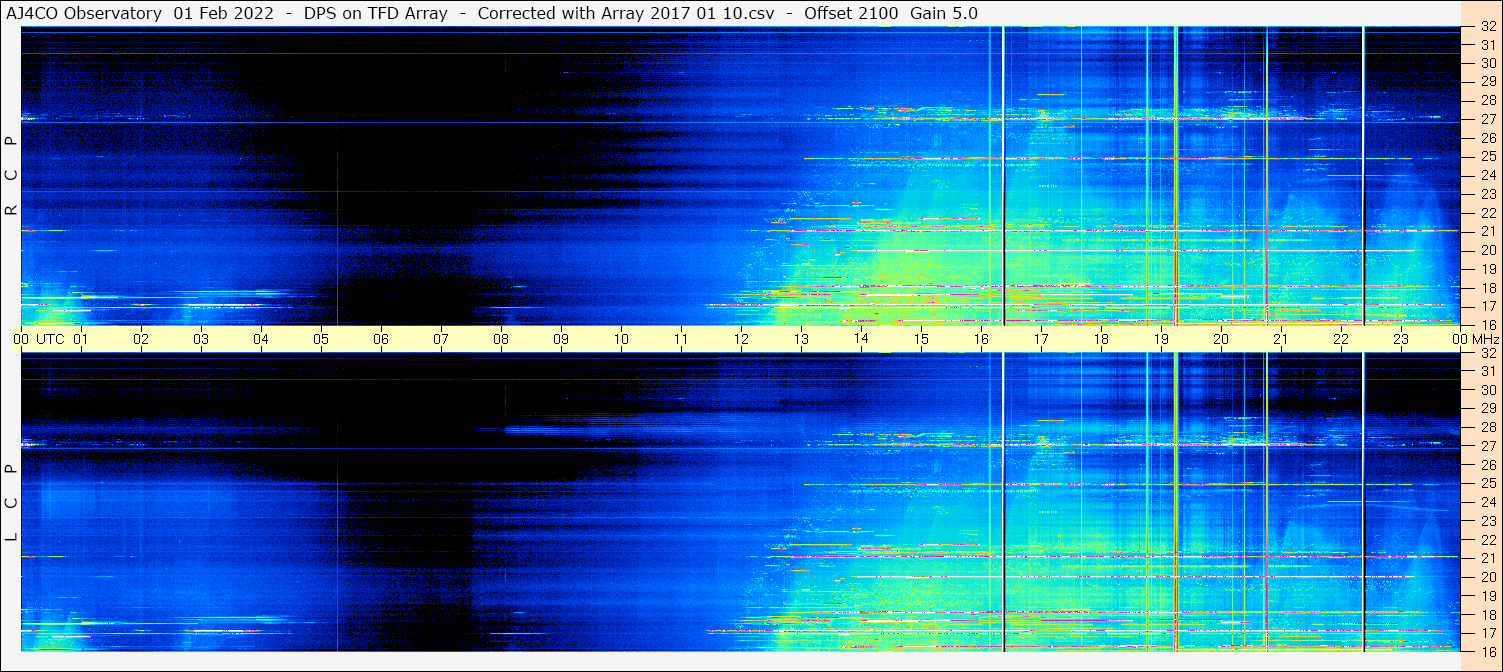Click the 13 hour mark on UTC axis
This screenshot has width=1503, height=672.
coord(801,339)
